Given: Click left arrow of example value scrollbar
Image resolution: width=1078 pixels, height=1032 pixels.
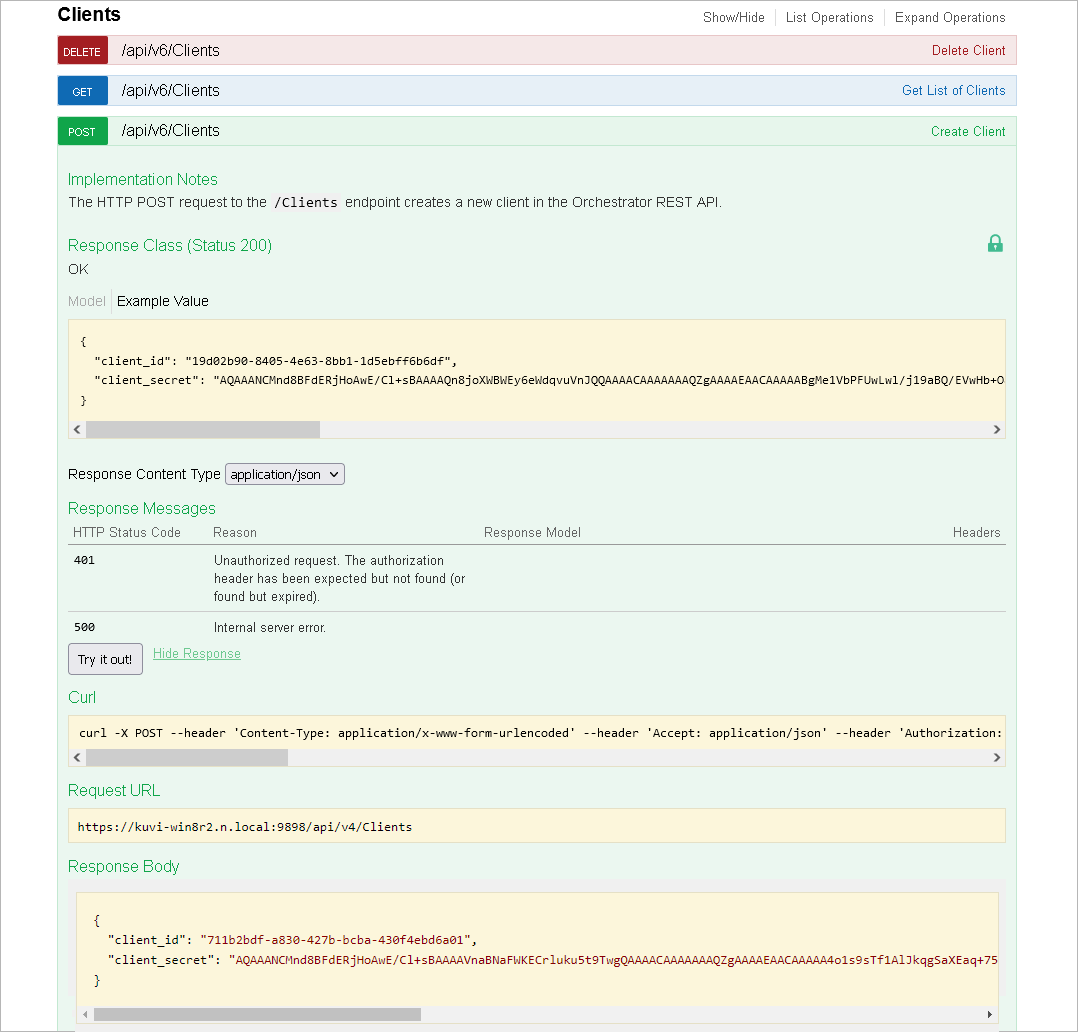Looking at the screenshot, I should [77, 430].
